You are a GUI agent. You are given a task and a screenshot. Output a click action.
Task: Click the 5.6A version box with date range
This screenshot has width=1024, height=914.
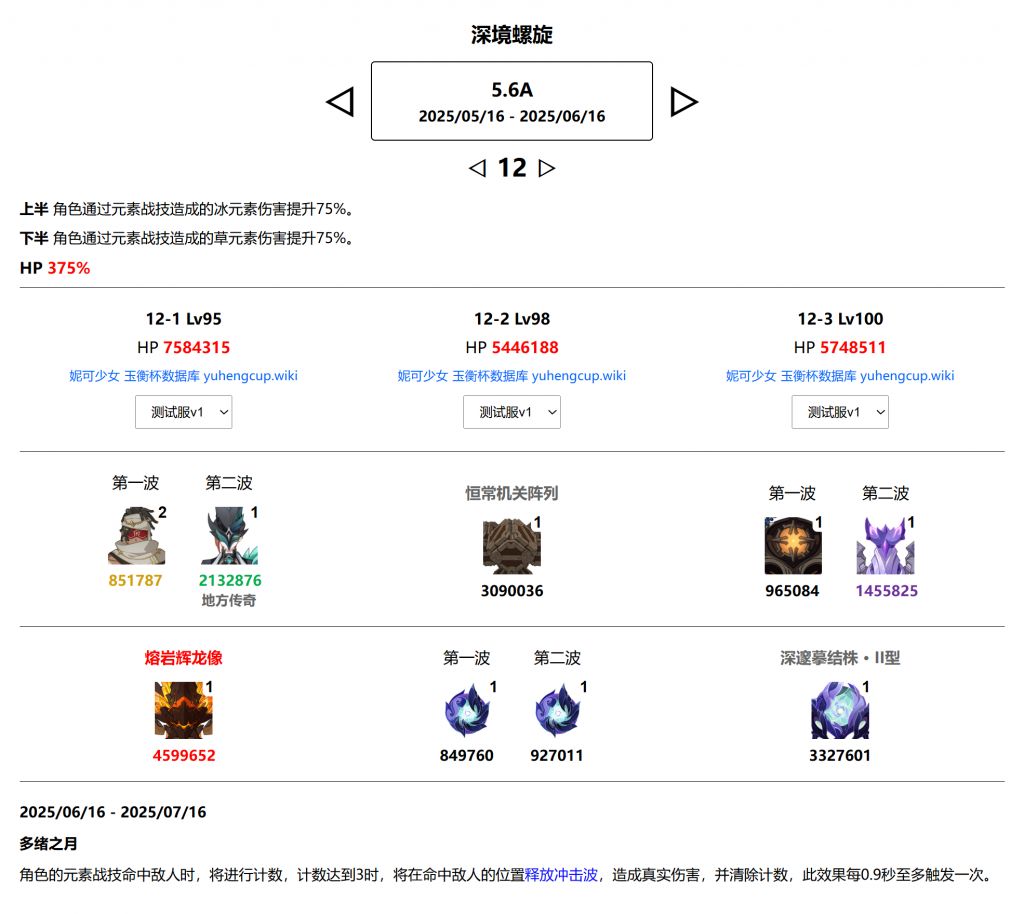click(511, 101)
